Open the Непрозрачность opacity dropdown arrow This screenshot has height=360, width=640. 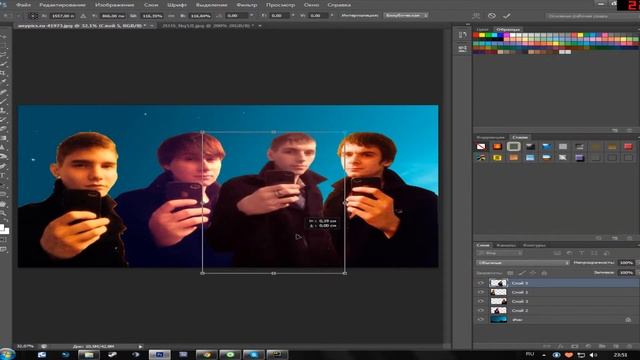637,263
